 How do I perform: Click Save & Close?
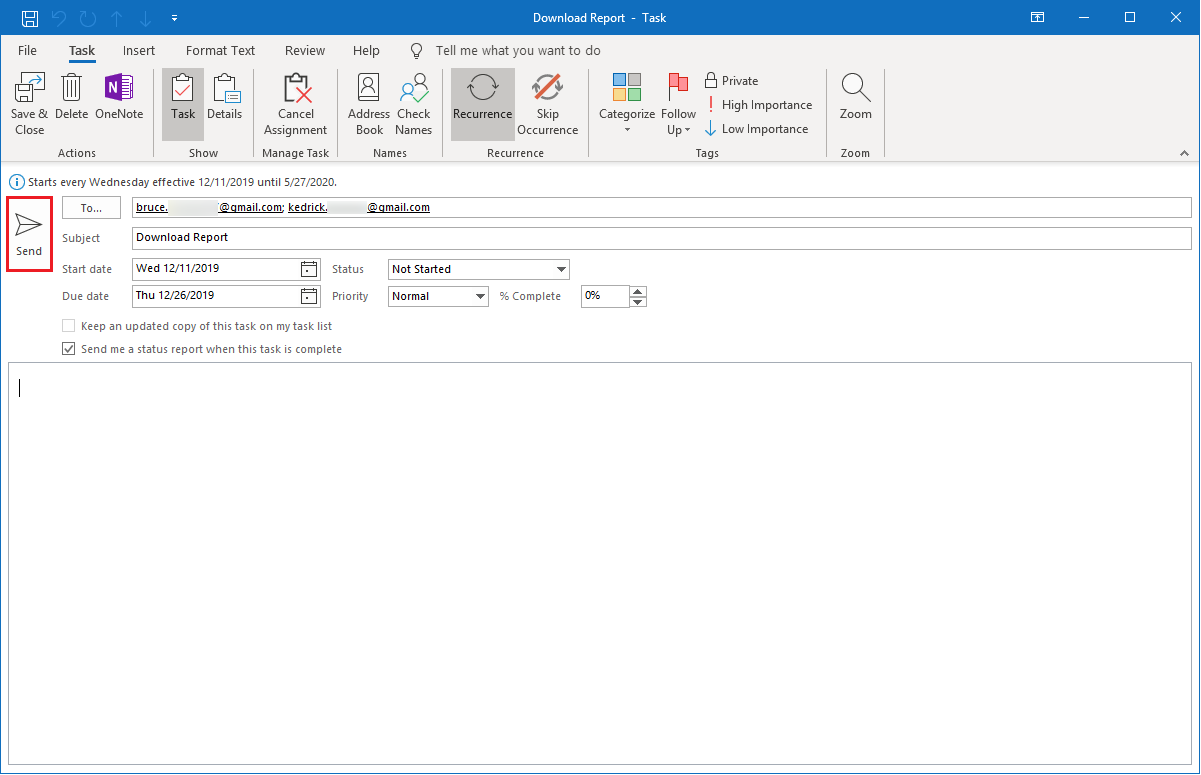[30, 104]
